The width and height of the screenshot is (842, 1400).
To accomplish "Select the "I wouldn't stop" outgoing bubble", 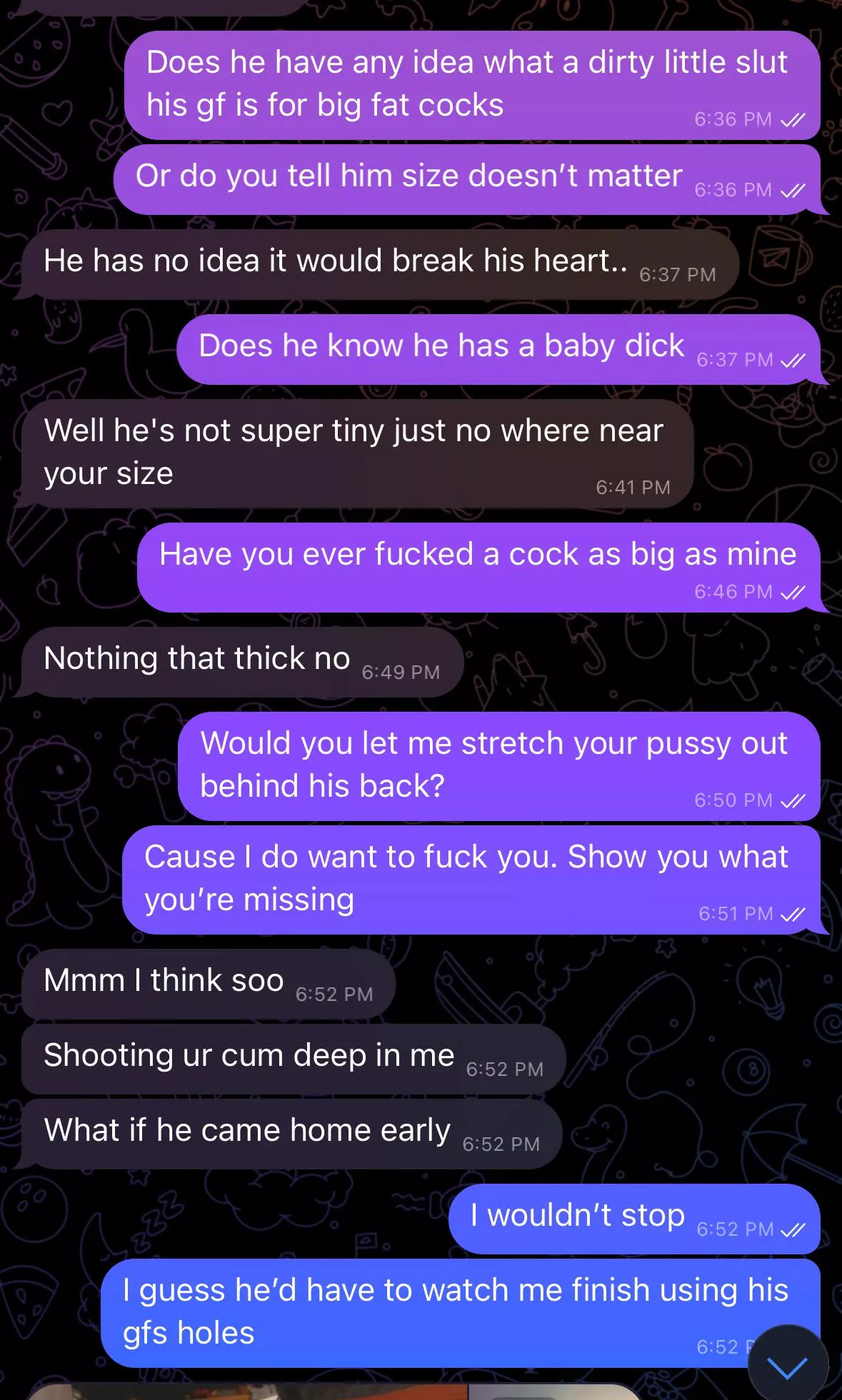I will tap(634, 1219).
